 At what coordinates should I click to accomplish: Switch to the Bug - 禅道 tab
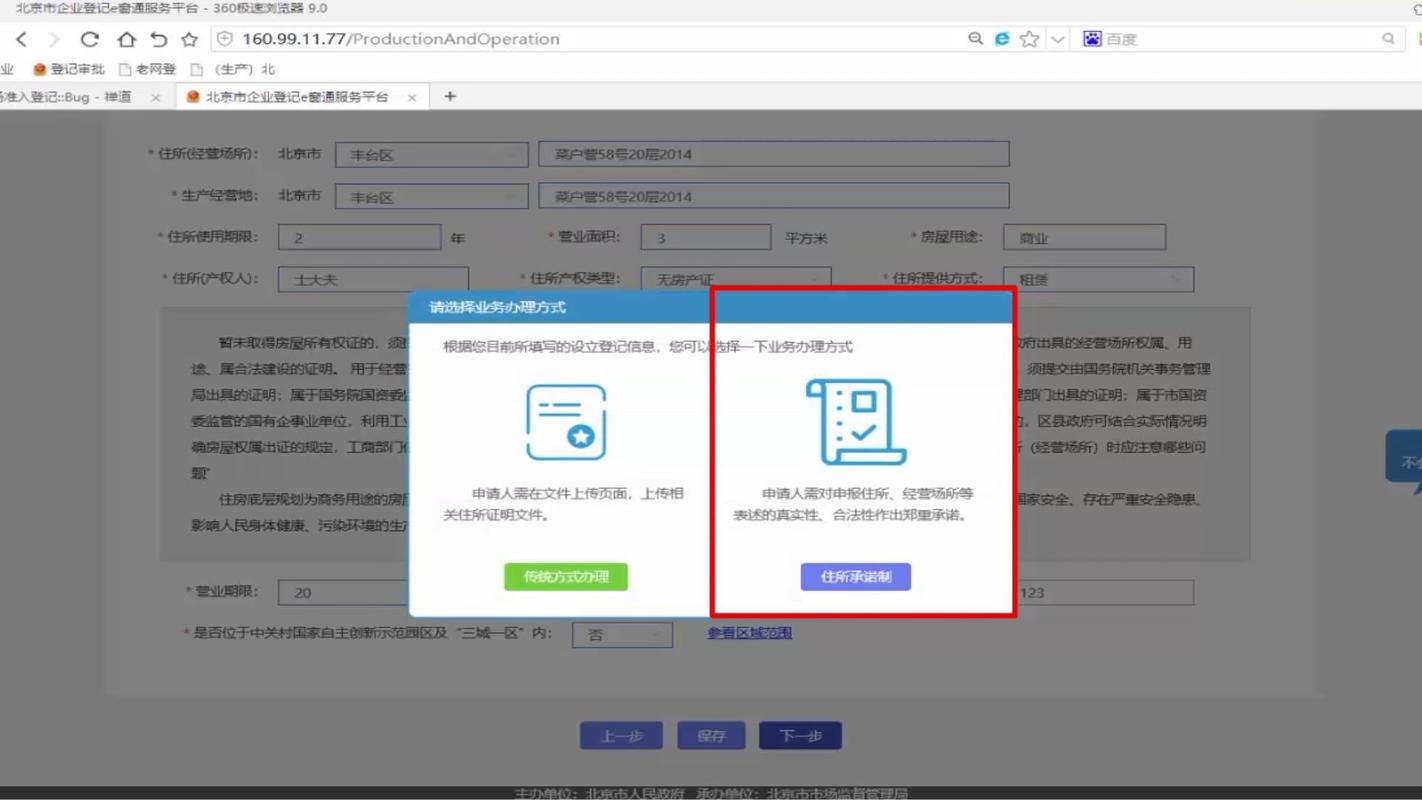click(68, 97)
